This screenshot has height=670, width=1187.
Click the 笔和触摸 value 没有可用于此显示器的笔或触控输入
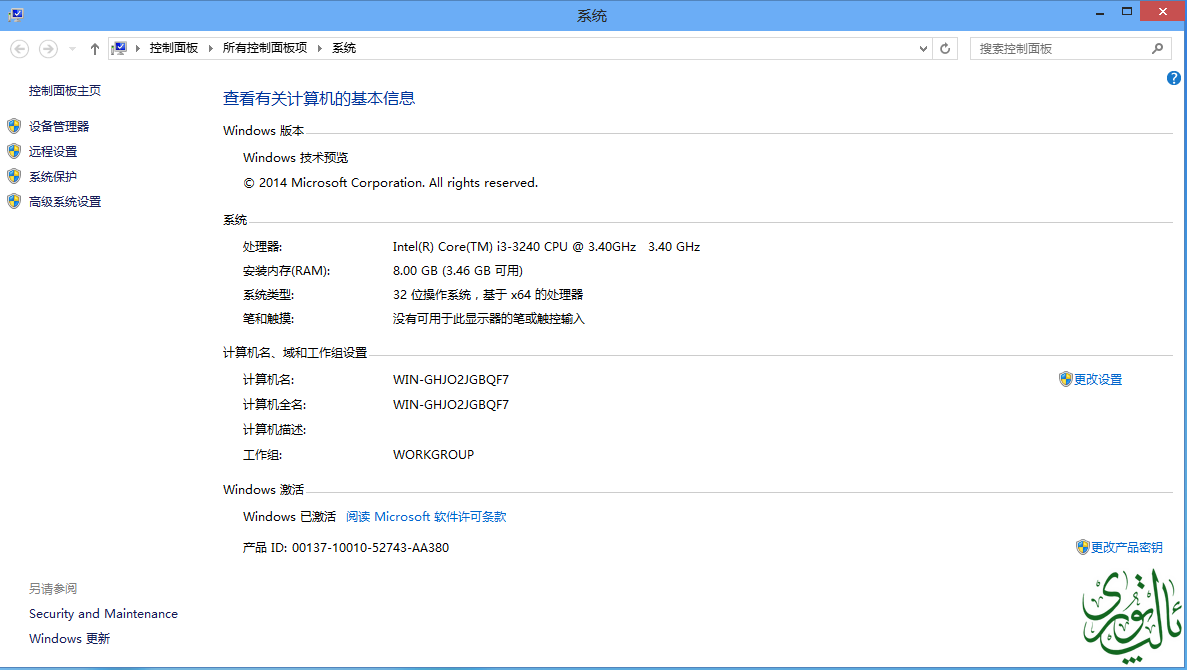point(488,319)
